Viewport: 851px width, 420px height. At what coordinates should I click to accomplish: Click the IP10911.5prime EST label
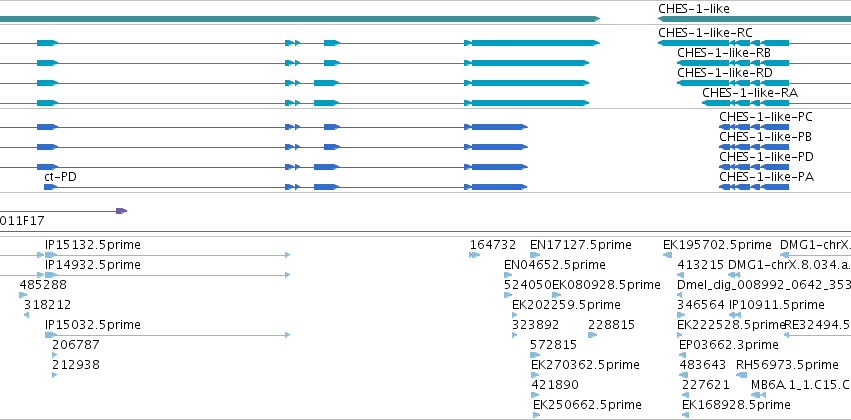point(777,305)
